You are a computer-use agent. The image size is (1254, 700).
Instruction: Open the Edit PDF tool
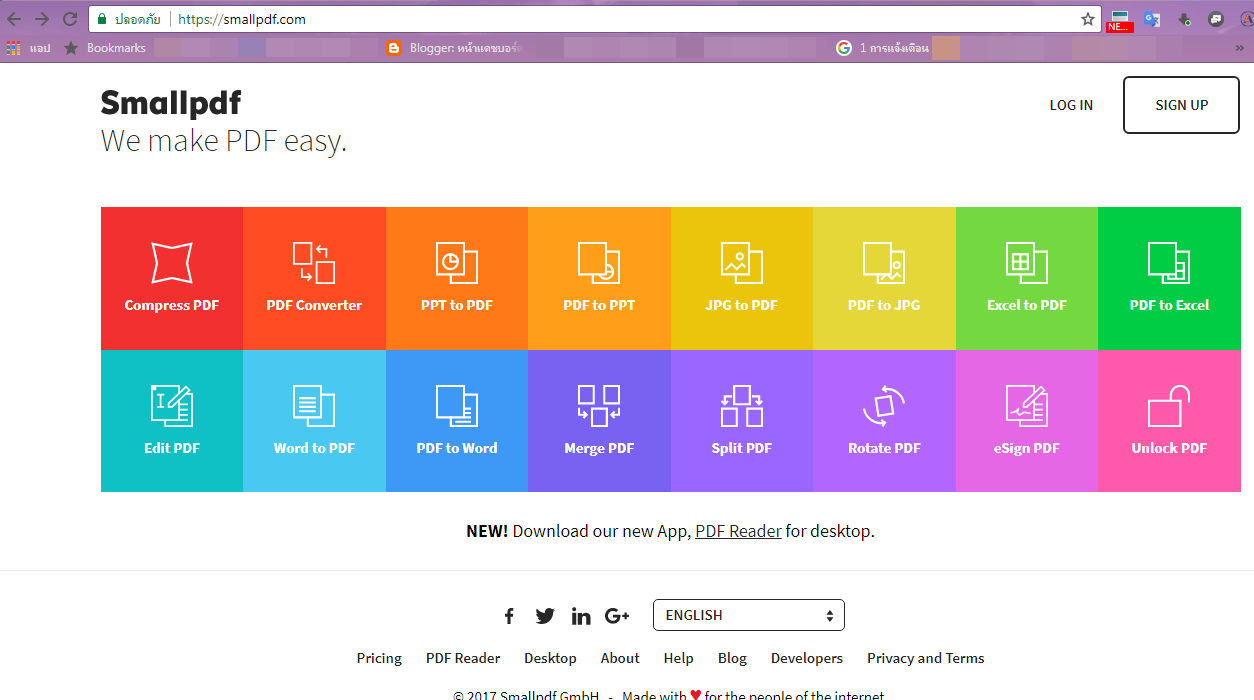[x=172, y=420]
